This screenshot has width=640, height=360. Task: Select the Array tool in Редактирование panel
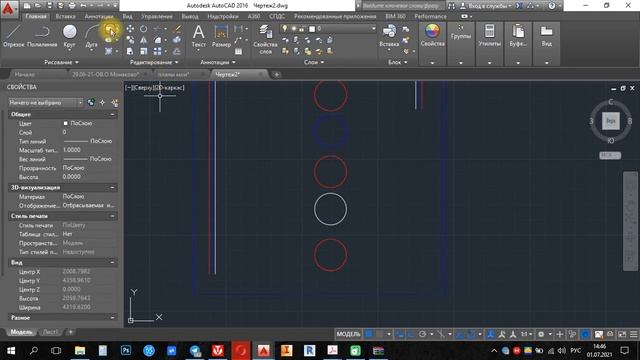pyautogui.click(x=158, y=51)
